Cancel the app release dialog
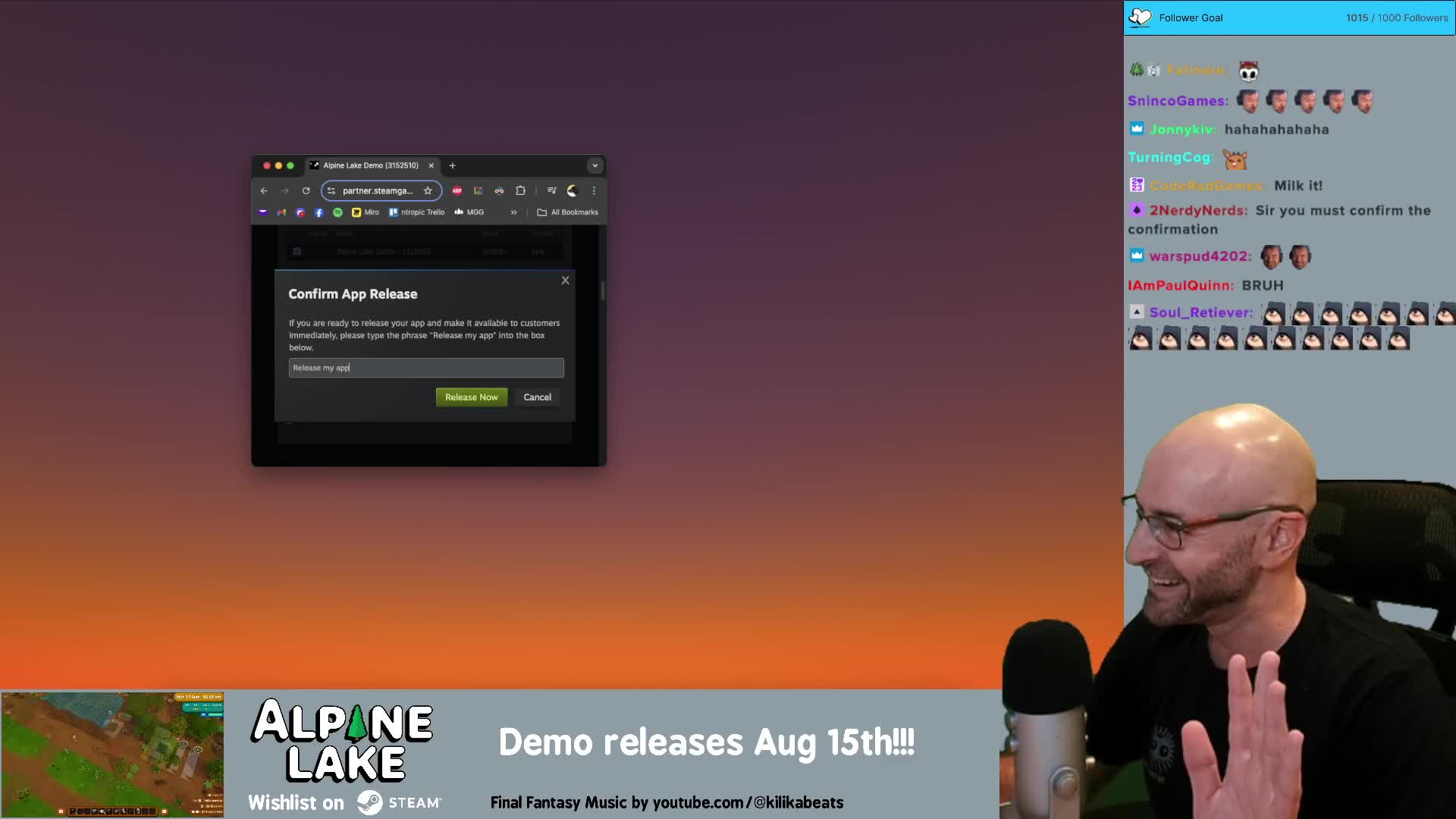The width and height of the screenshot is (1456, 819). point(538,397)
